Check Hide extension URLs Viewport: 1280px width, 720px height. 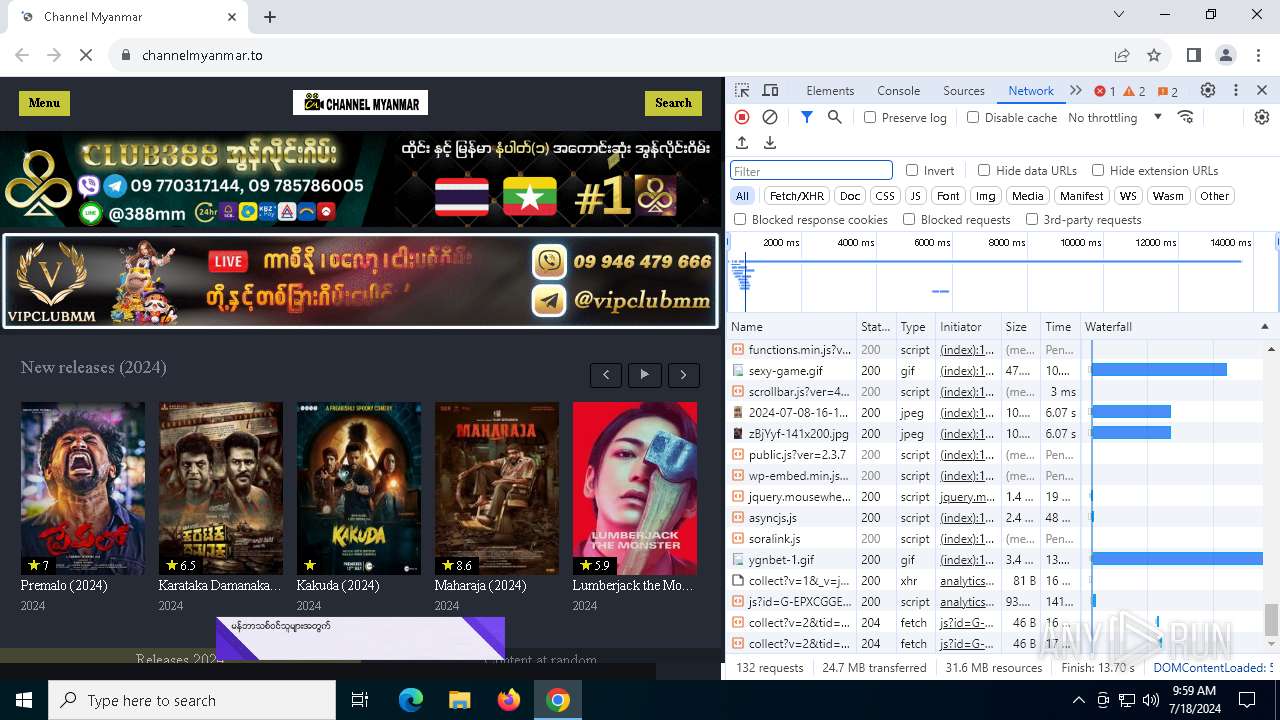pos(1098,170)
